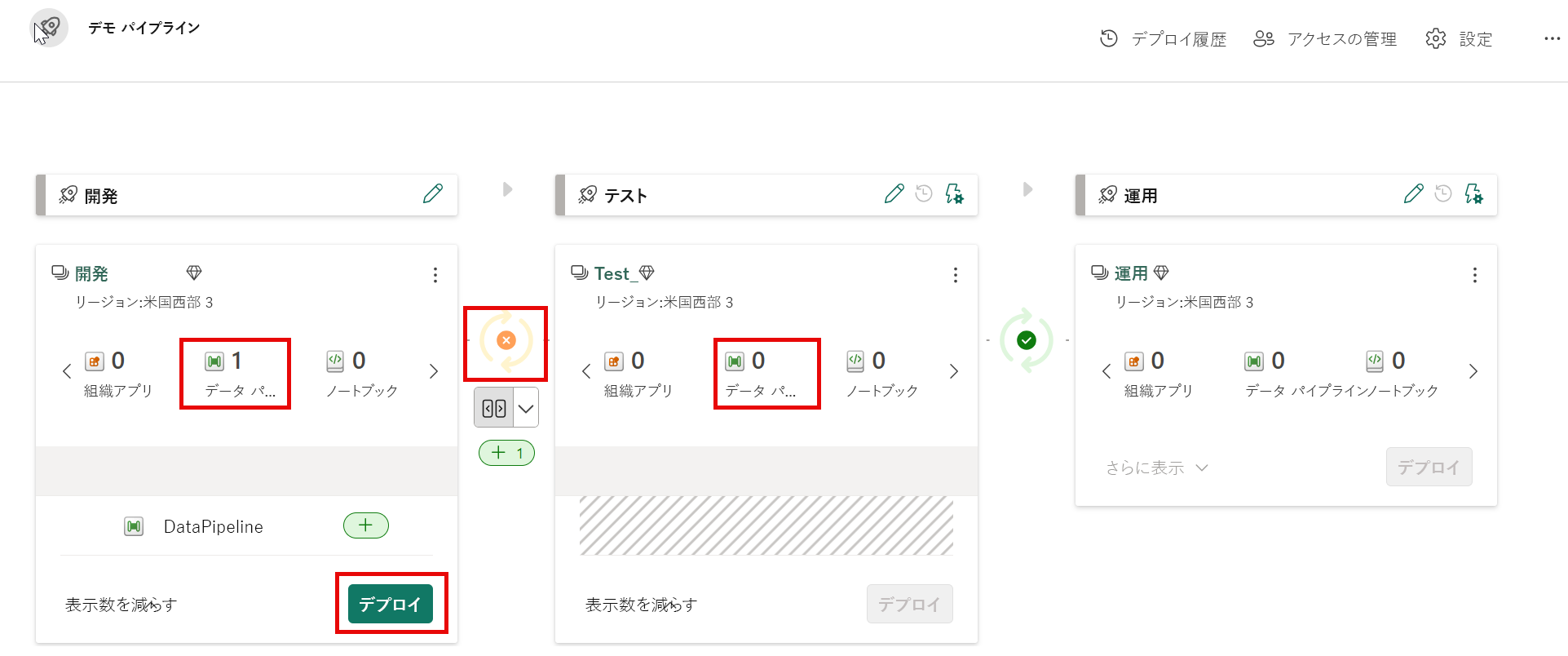This screenshot has width=1568, height=656.
Task: Open the 設定 gear icon
Action: 1435,38
